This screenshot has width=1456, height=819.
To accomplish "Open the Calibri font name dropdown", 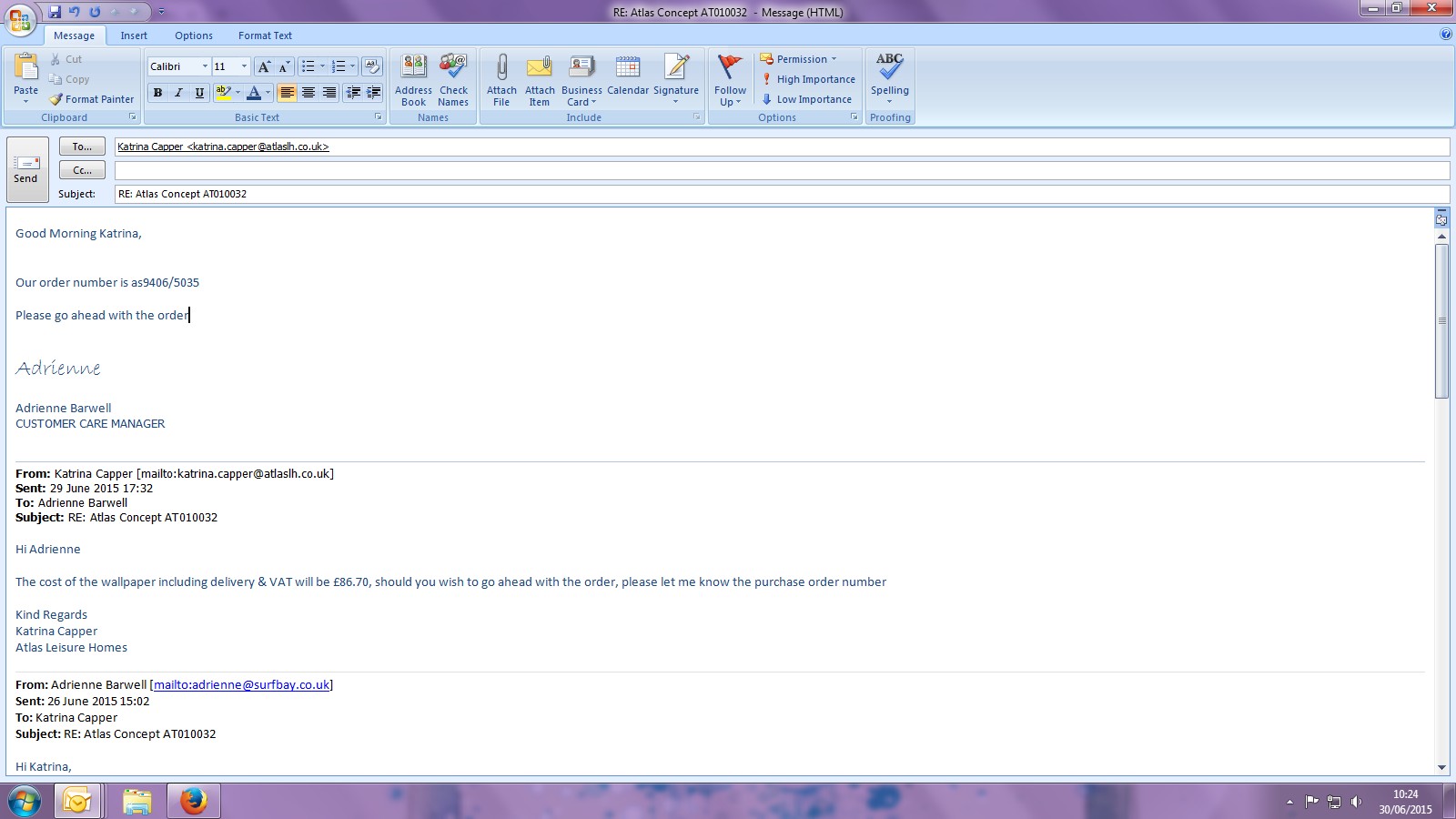I will pos(205,66).
